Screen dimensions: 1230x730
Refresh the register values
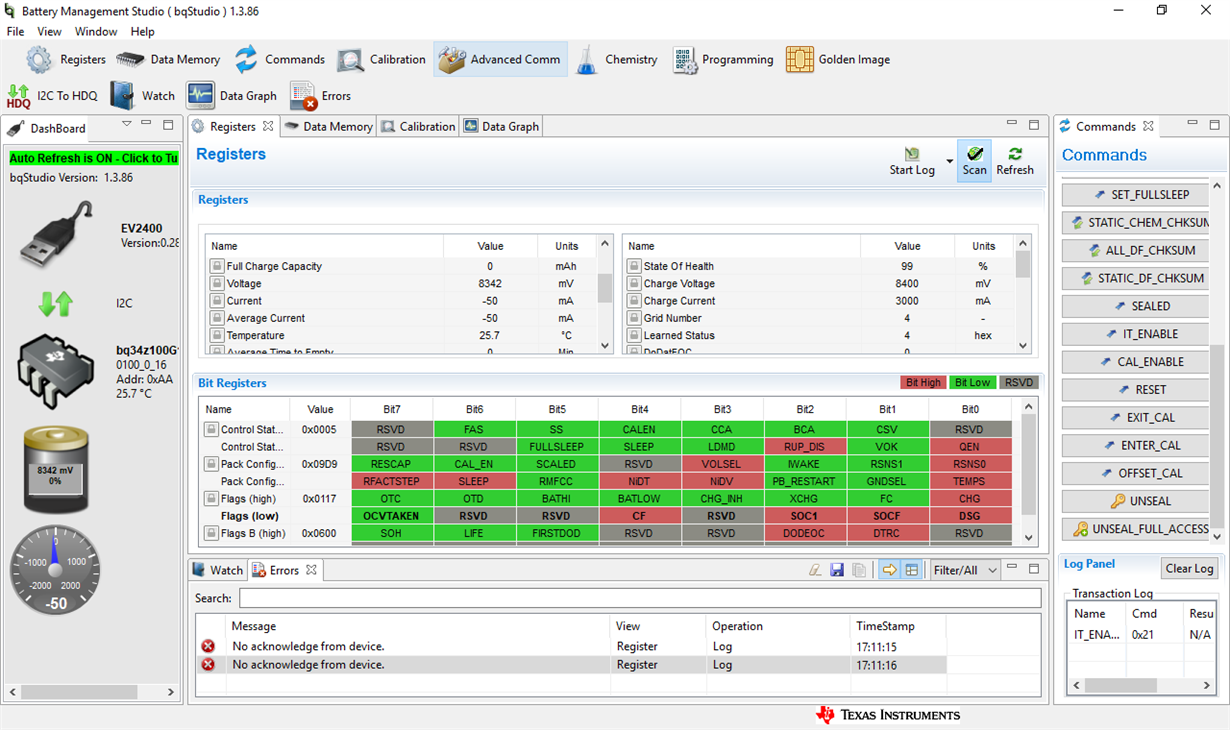coord(1015,161)
